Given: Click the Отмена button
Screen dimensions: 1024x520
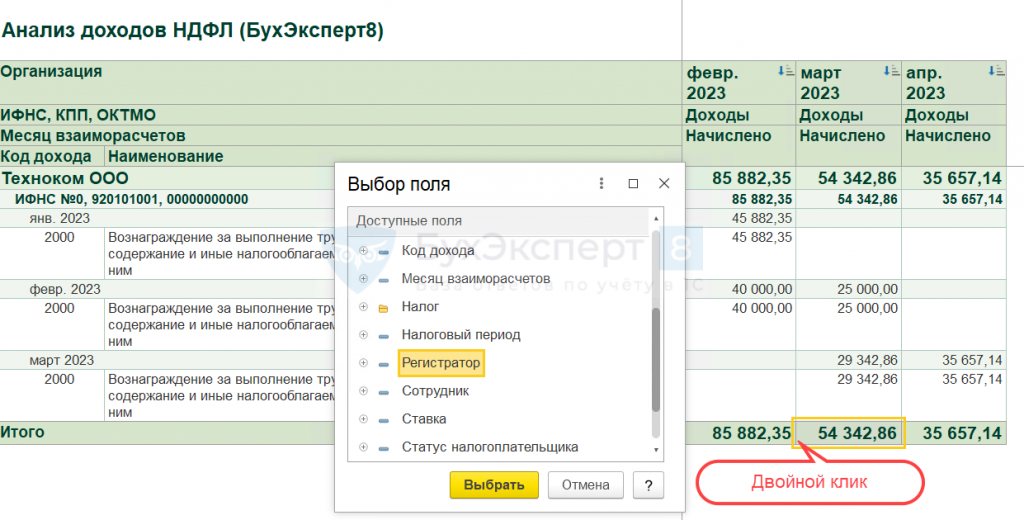Looking at the screenshot, I should click(x=585, y=485).
